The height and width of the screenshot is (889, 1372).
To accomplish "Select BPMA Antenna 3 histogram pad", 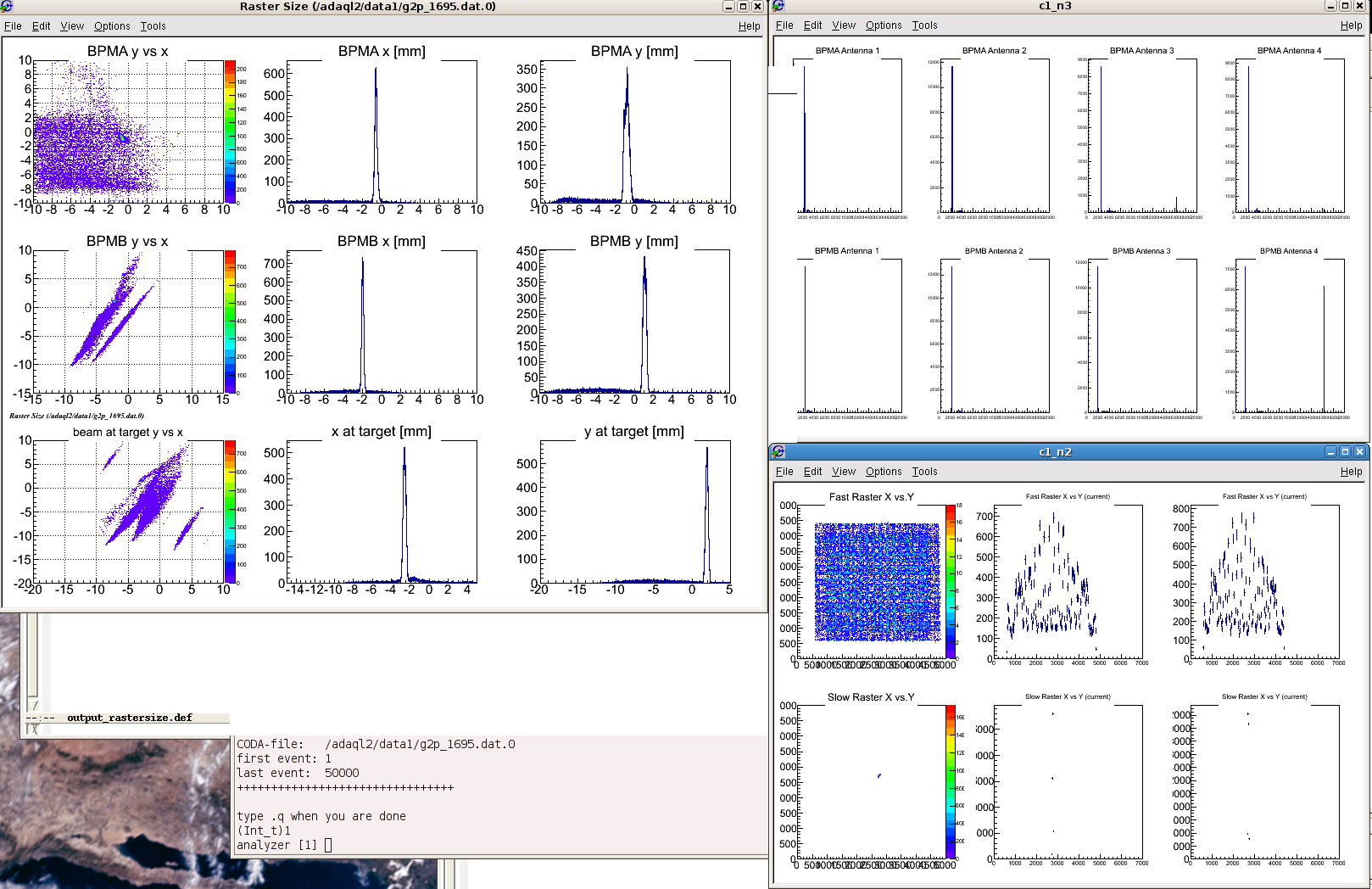I will point(1142,135).
